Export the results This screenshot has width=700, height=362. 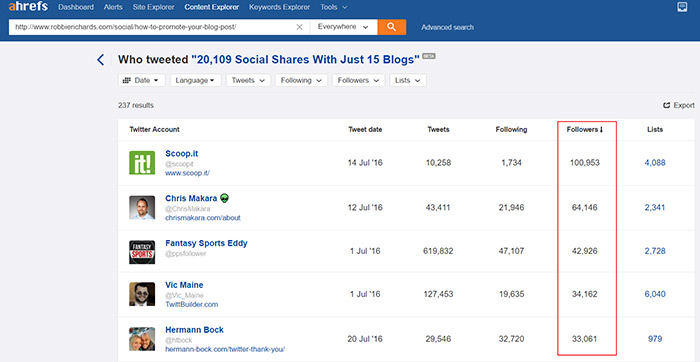coord(679,105)
